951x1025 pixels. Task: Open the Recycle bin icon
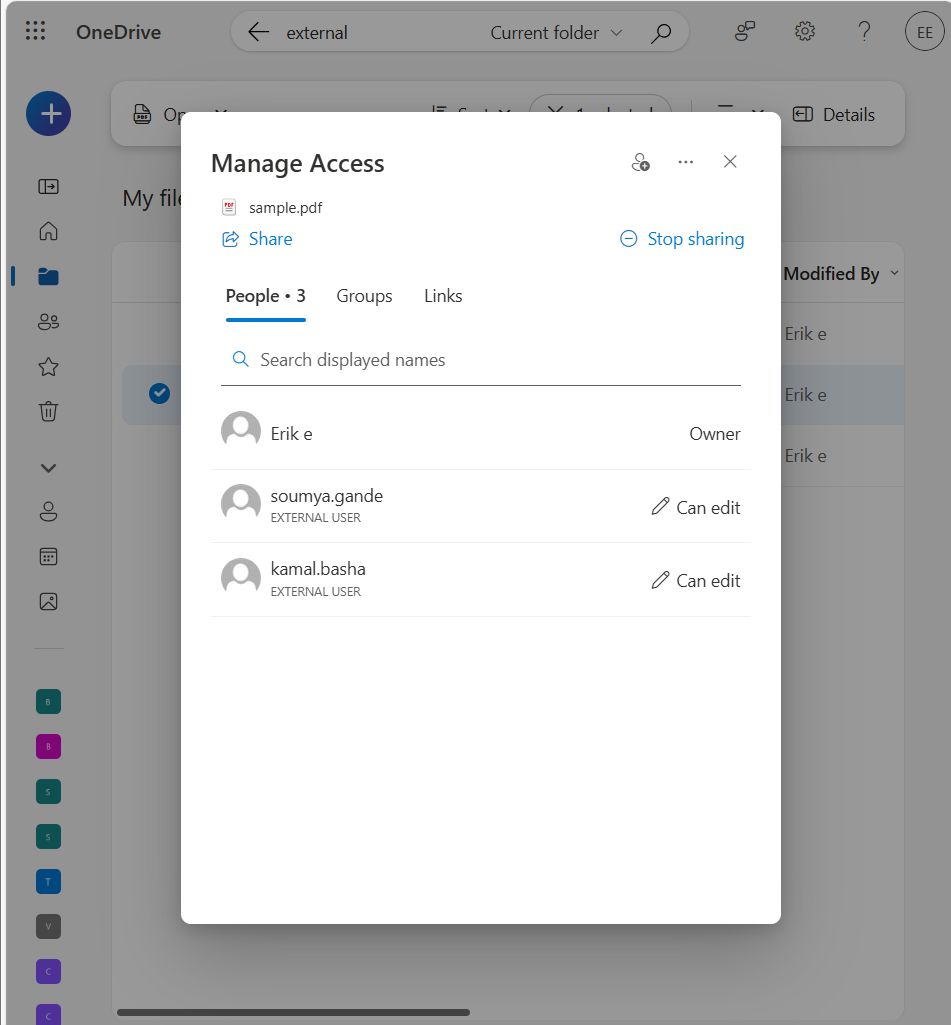tap(47, 411)
